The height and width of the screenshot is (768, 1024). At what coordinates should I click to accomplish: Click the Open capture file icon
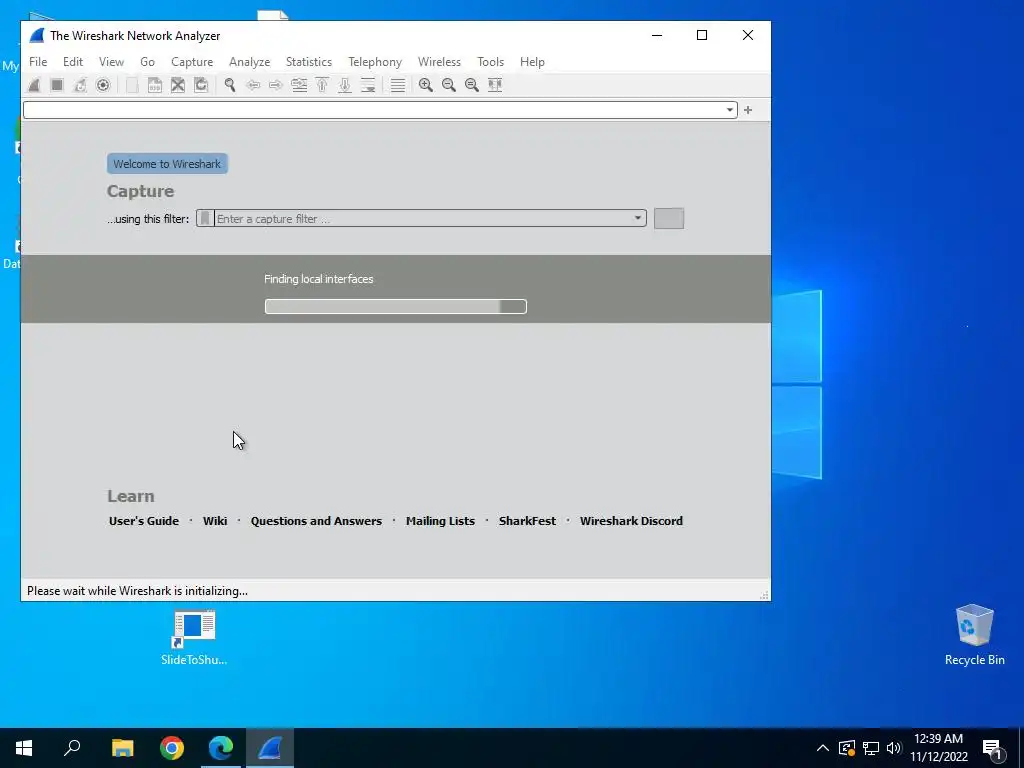tap(132, 85)
